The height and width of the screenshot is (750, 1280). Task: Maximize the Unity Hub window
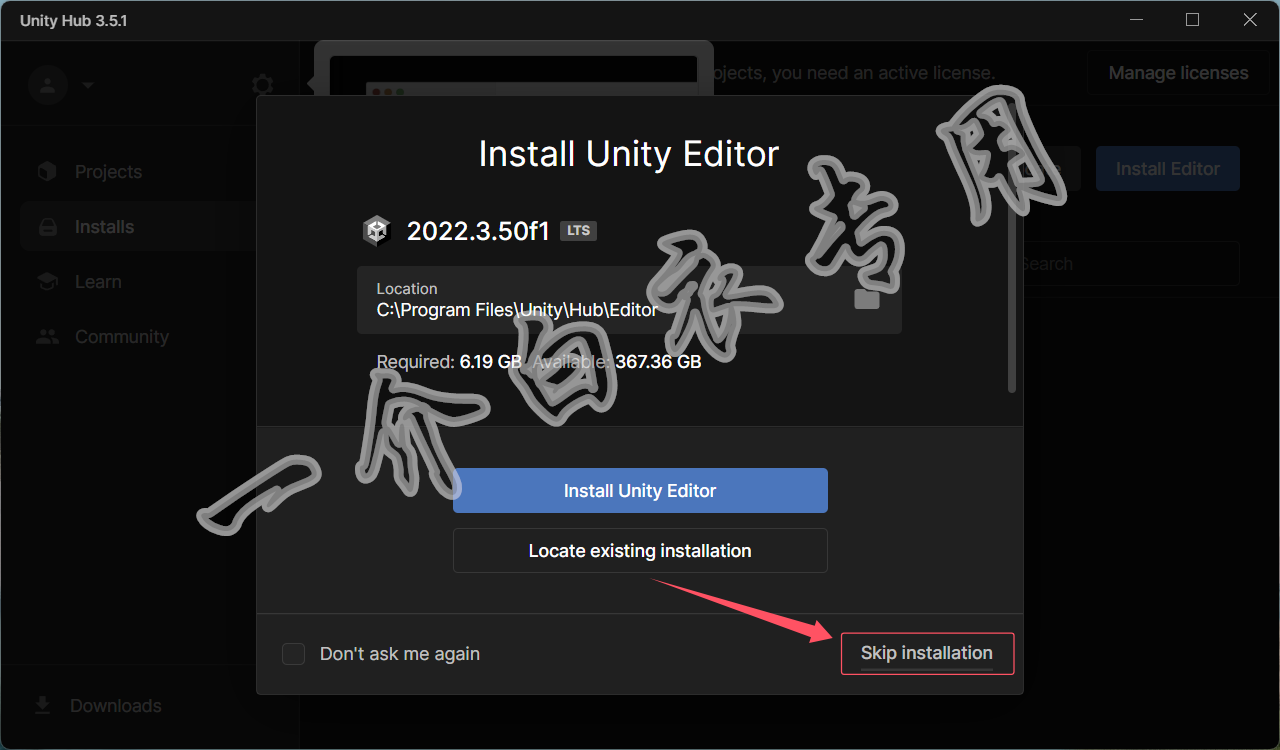pyautogui.click(x=1192, y=20)
